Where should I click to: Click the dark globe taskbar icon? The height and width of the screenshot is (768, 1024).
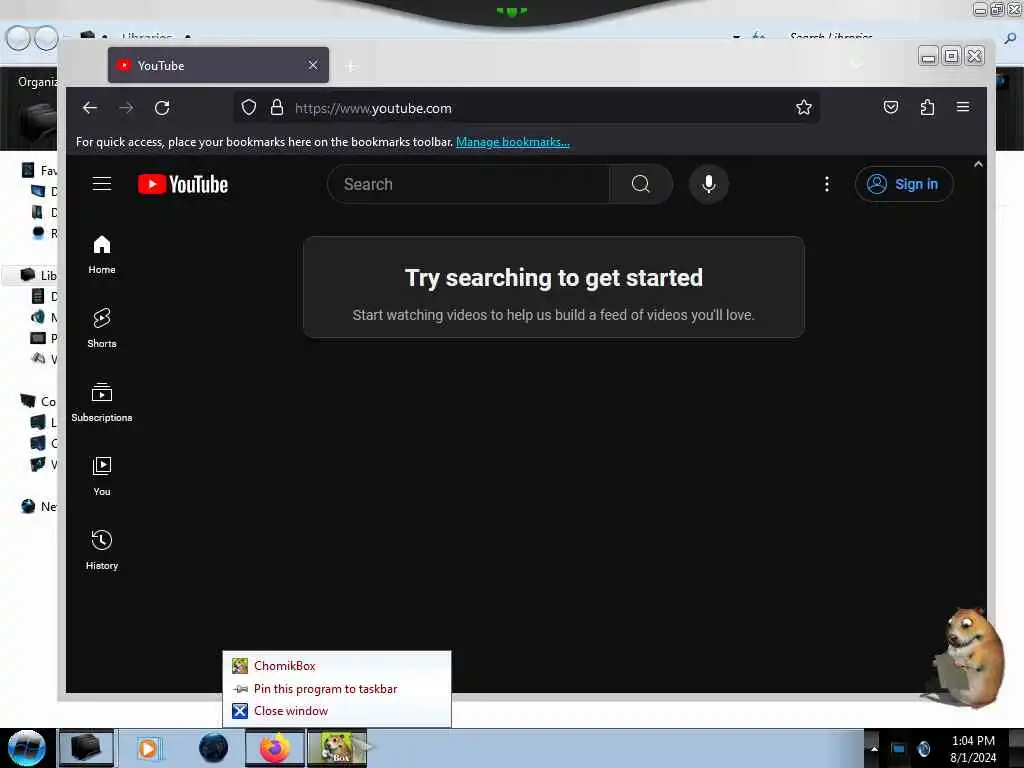[x=214, y=748]
